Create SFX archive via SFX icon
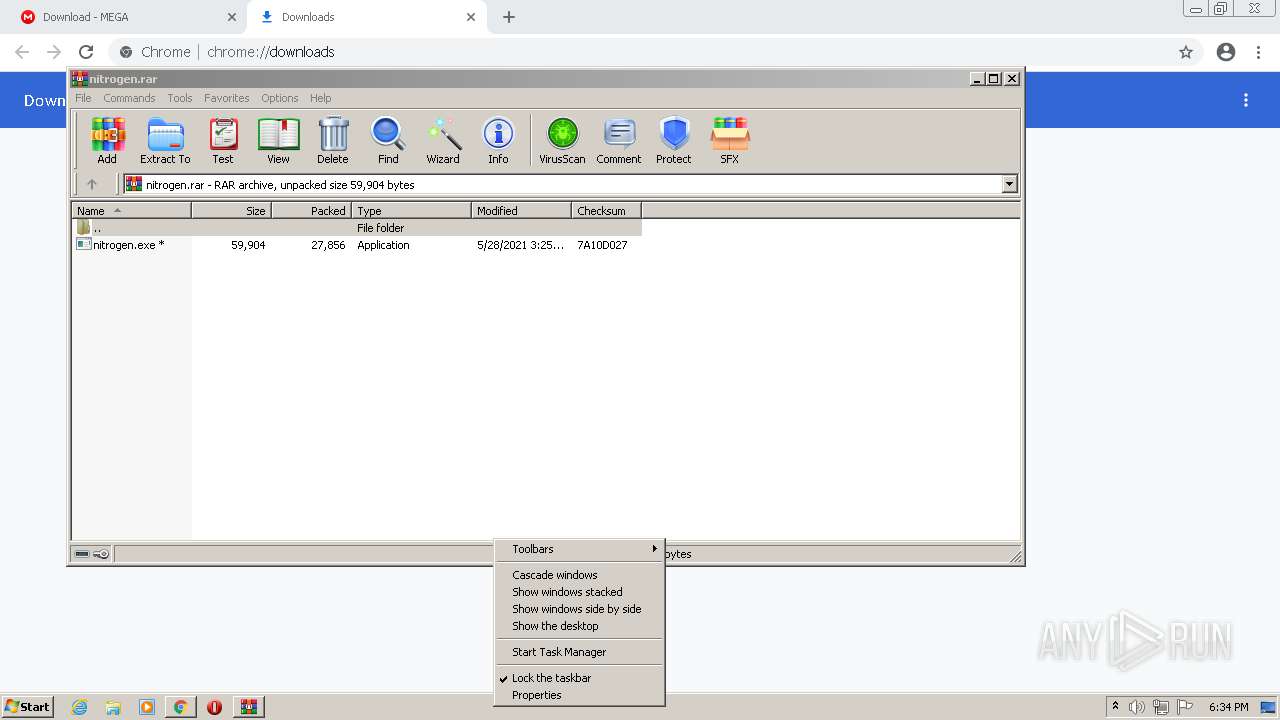Image resolution: width=1280 pixels, height=720 pixels. pyautogui.click(x=730, y=141)
